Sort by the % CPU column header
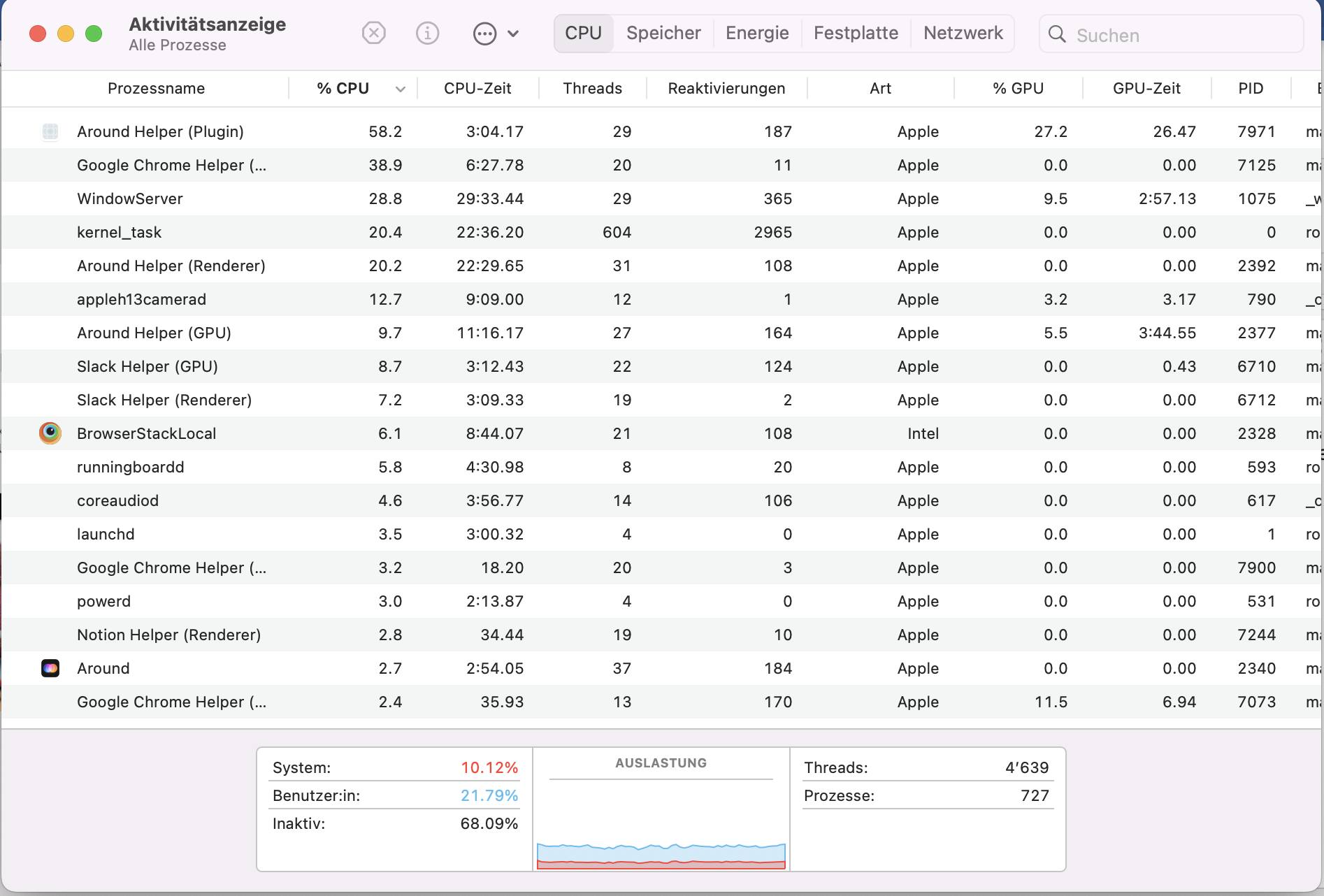The width and height of the screenshot is (1324, 896). (x=343, y=88)
